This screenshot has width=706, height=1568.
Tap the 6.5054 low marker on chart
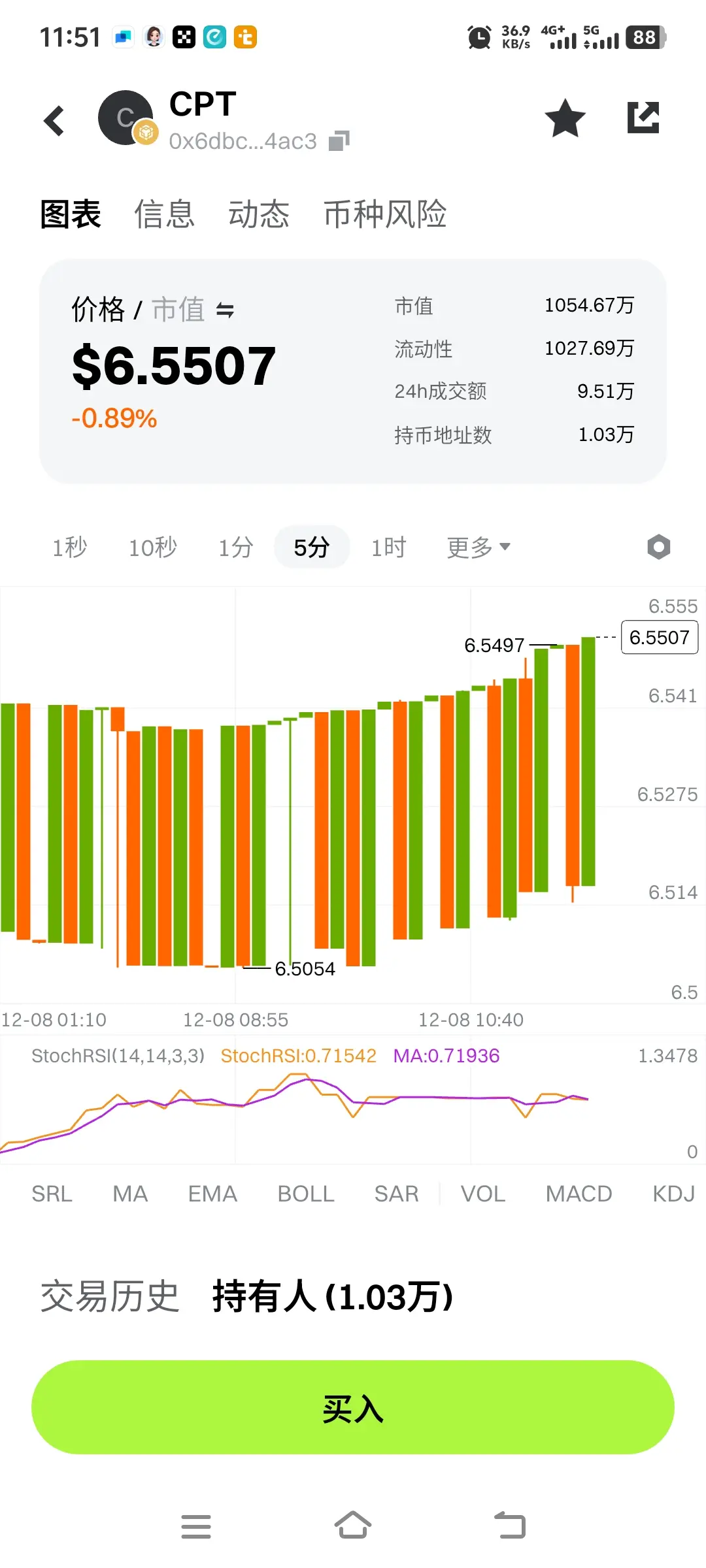pyautogui.click(x=305, y=969)
